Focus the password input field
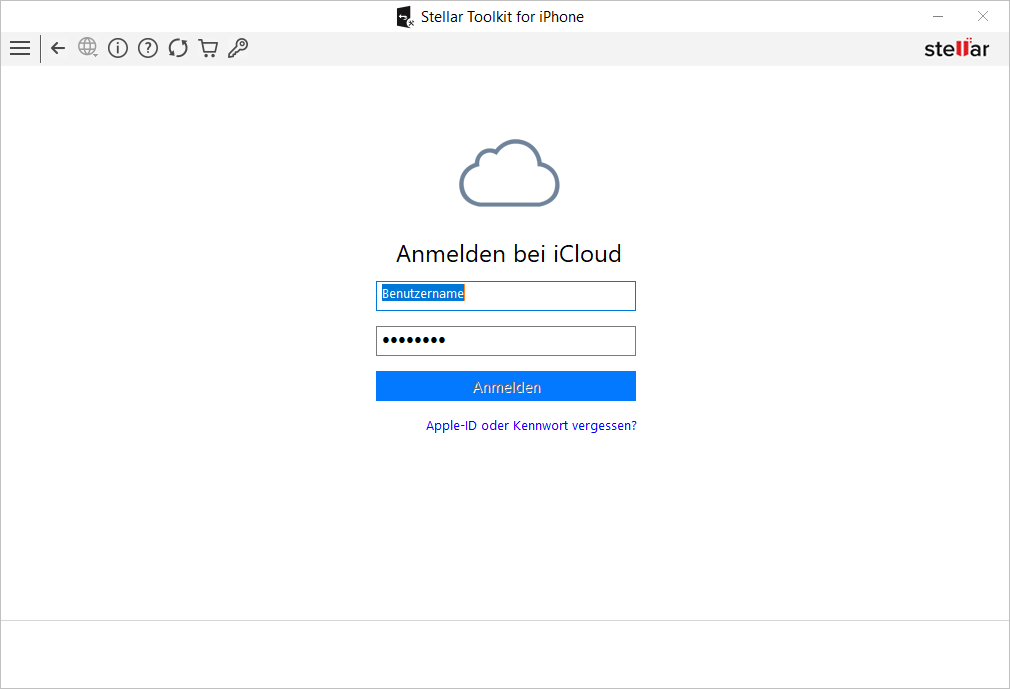The image size is (1010, 689). [506, 341]
